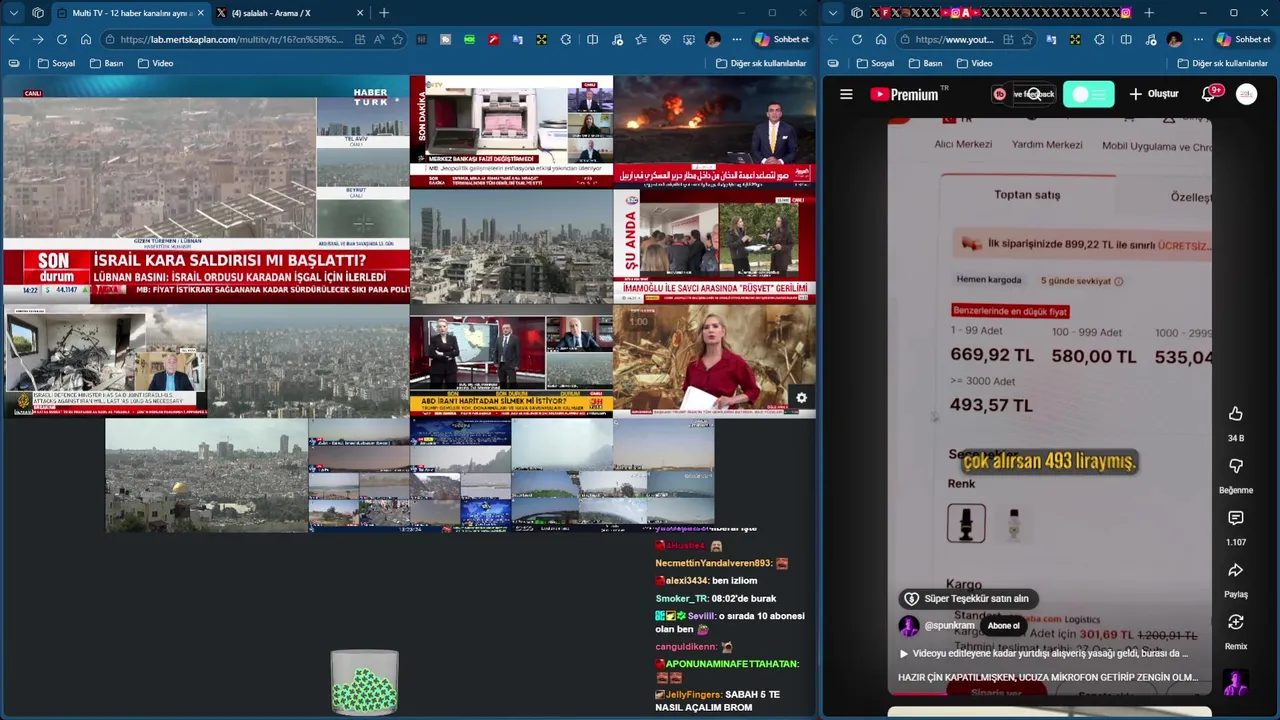Toggle the teal switch in YouTube header
This screenshot has height=720, width=1280.
pyautogui.click(x=1089, y=94)
